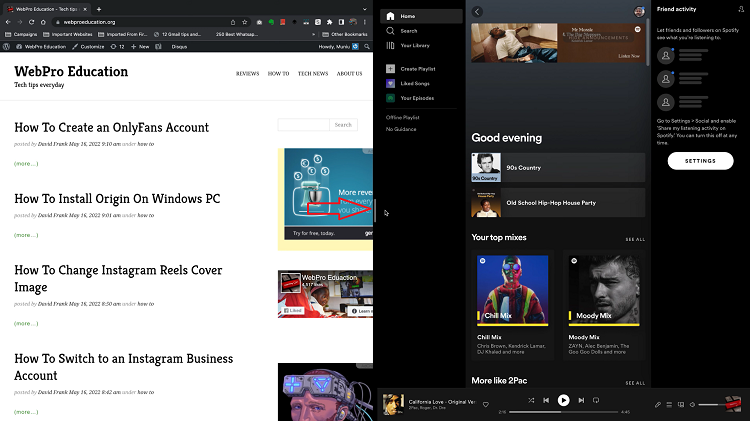This screenshot has height=421, width=750.
Task: Like California Love with the heart icon
Action: pyautogui.click(x=485, y=405)
